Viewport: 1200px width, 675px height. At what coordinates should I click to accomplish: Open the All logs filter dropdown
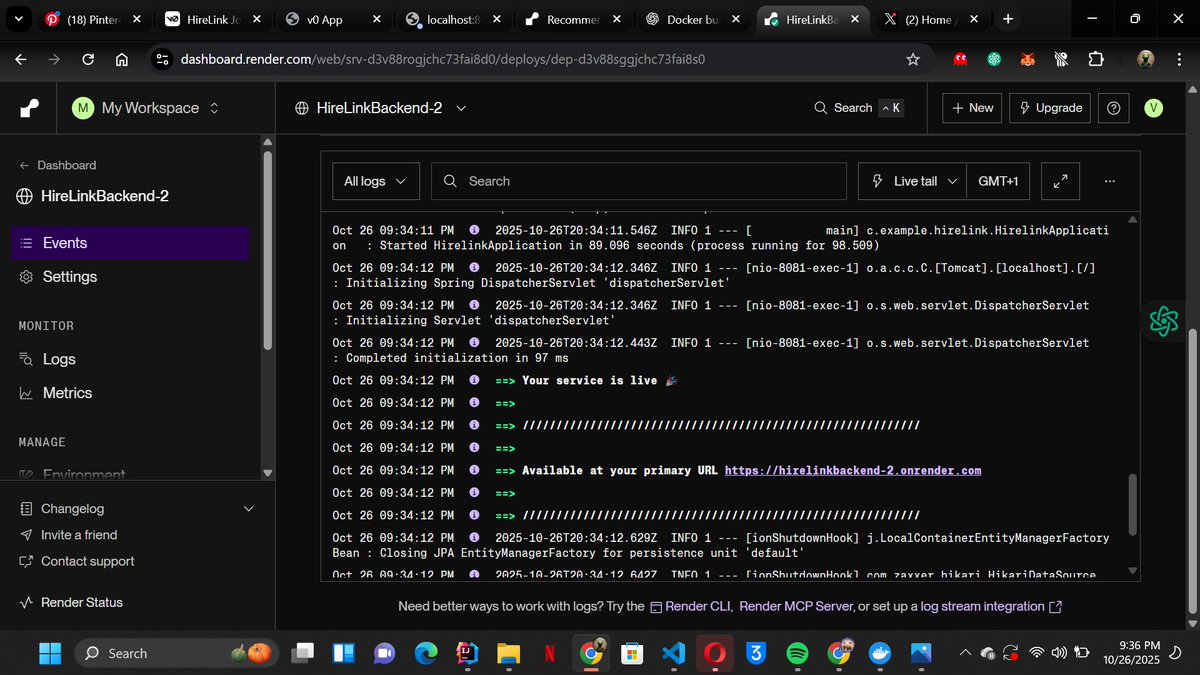click(x=374, y=181)
